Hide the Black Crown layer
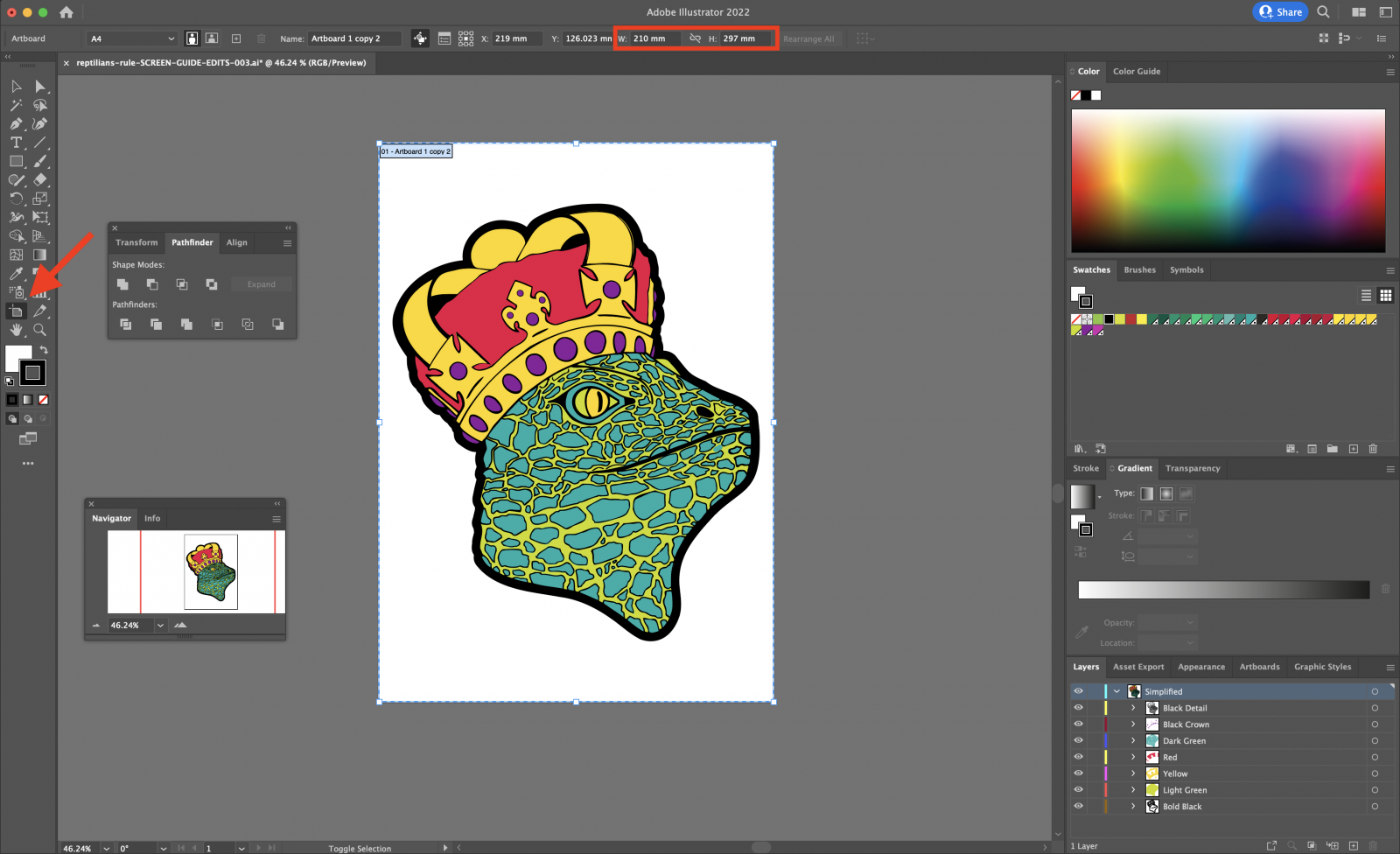 [1079, 724]
